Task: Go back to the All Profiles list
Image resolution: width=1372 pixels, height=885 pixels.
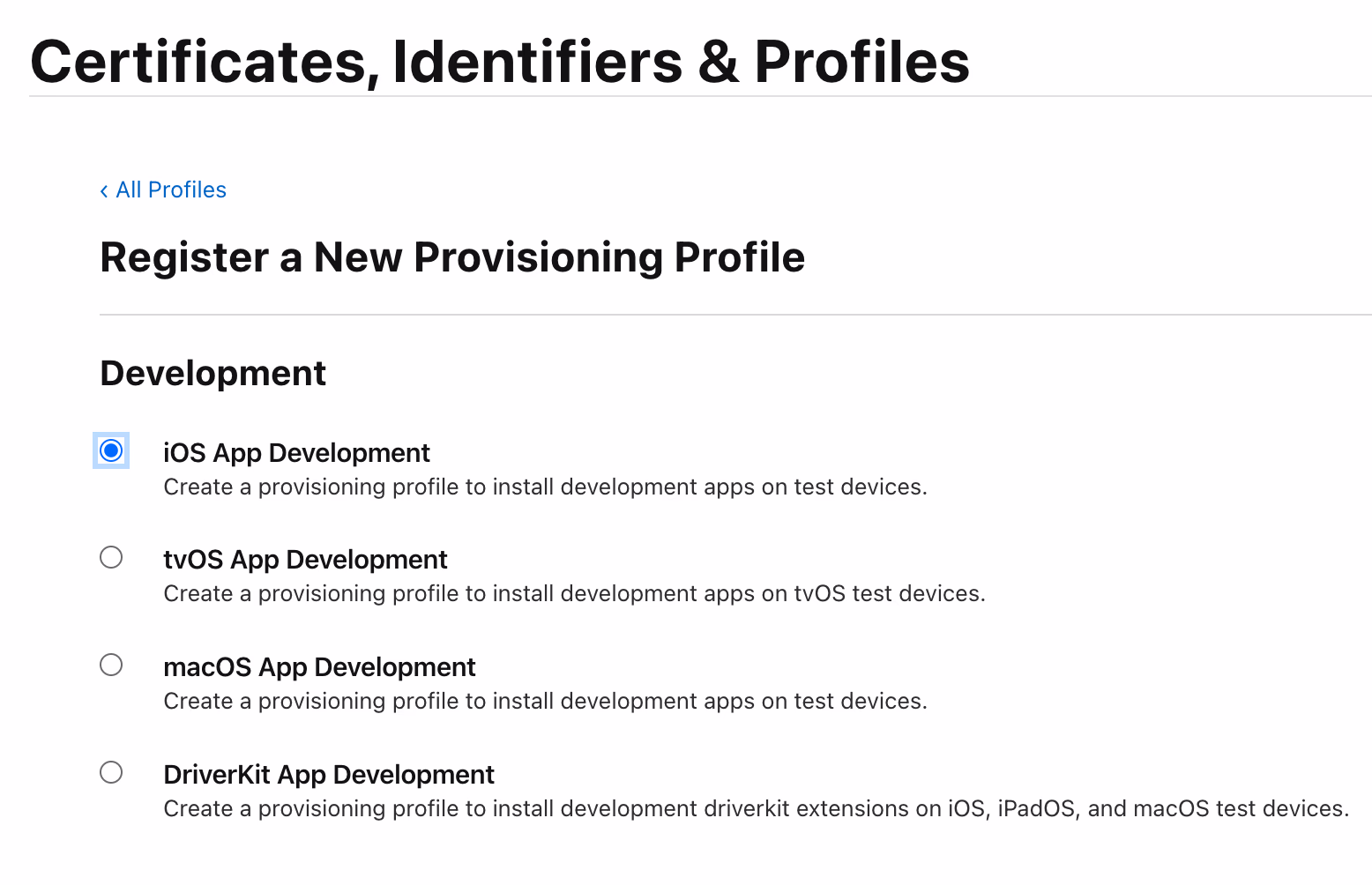Action: [171, 190]
